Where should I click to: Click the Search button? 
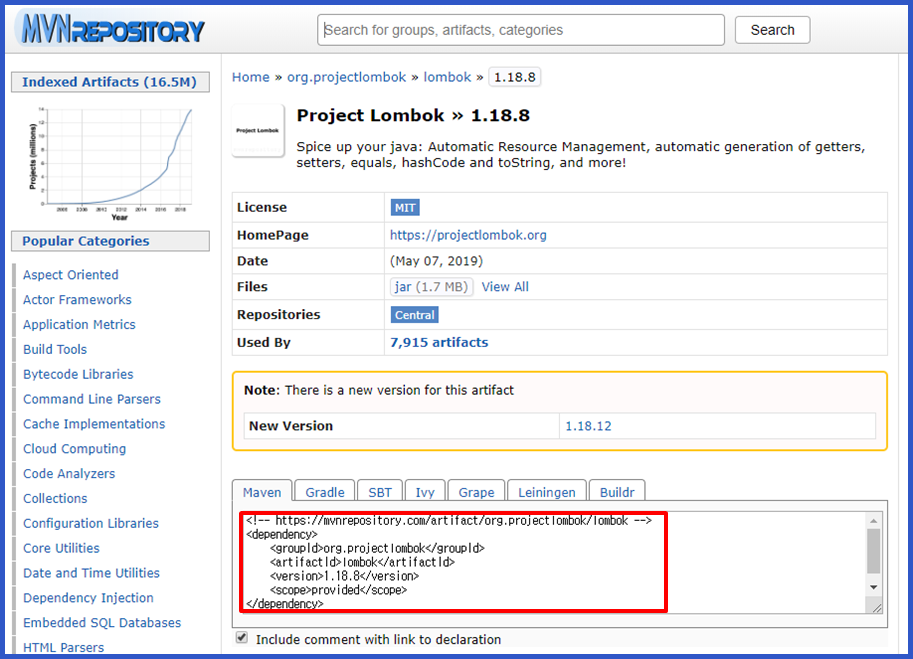pos(772,30)
